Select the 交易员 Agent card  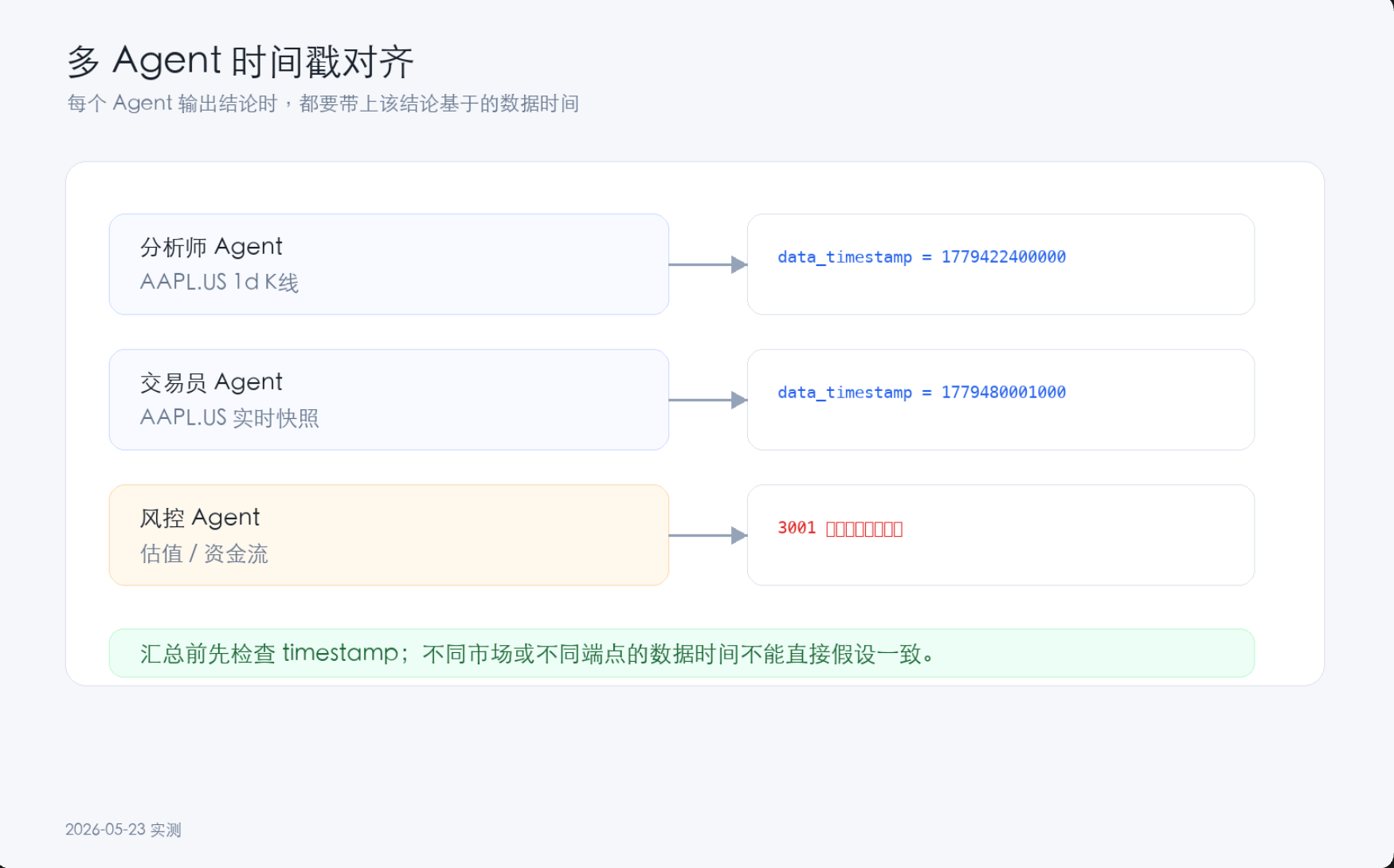click(x=389, y=400)
